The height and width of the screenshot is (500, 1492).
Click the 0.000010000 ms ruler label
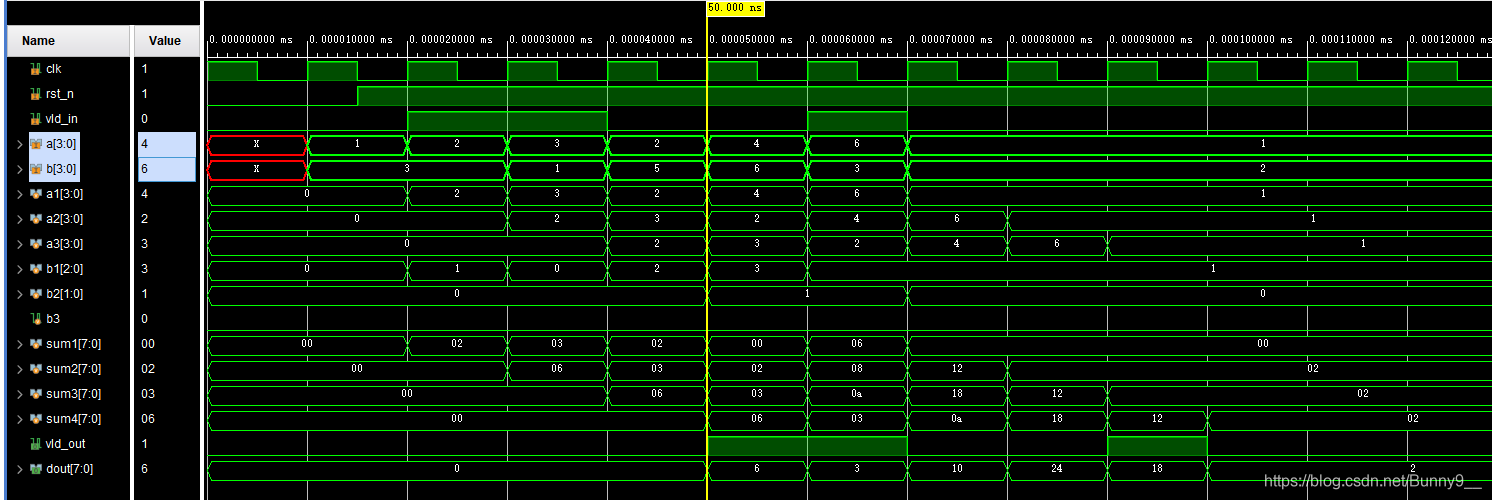[350, 39]
